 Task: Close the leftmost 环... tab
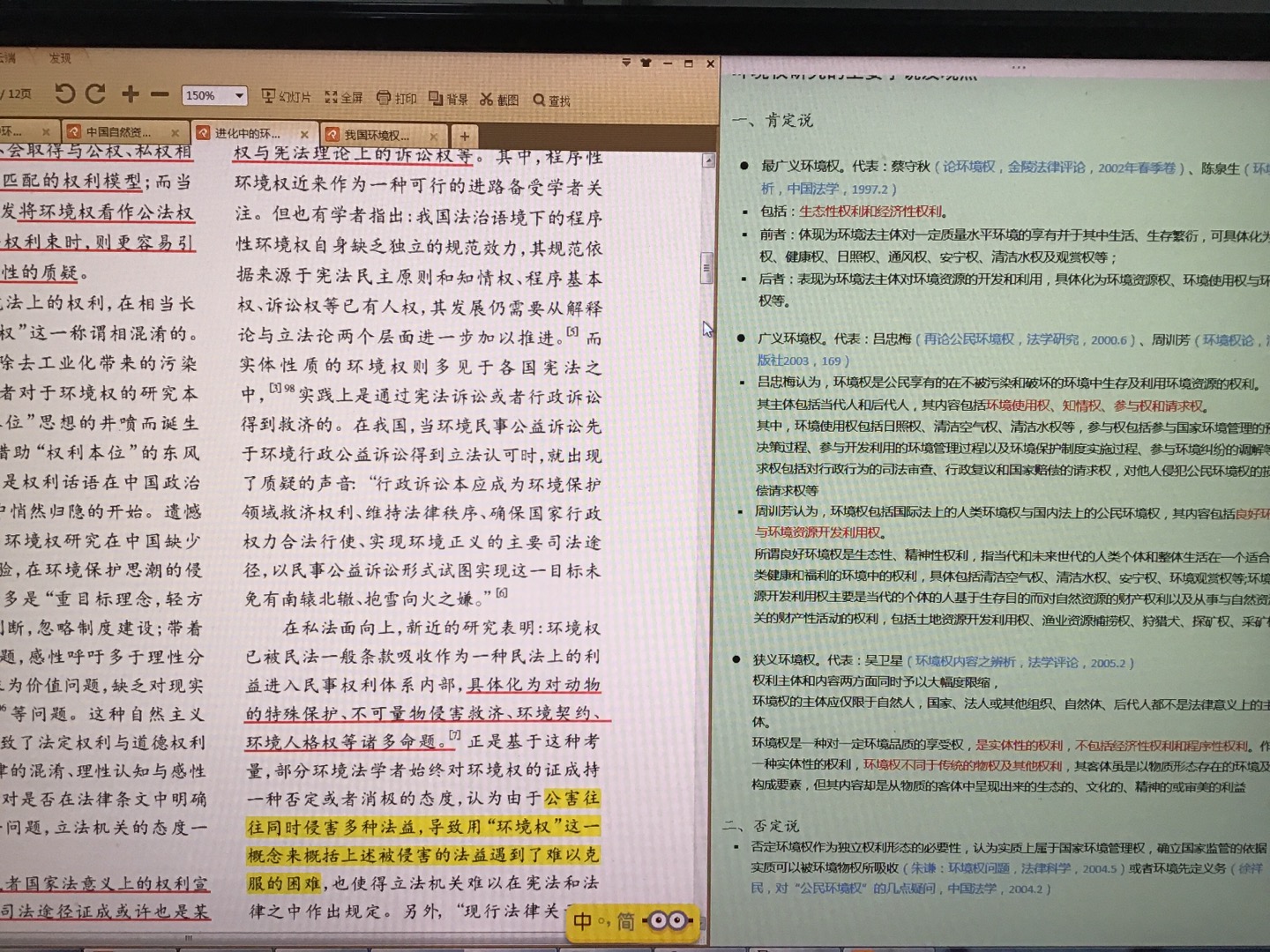(x=46, y=132)
